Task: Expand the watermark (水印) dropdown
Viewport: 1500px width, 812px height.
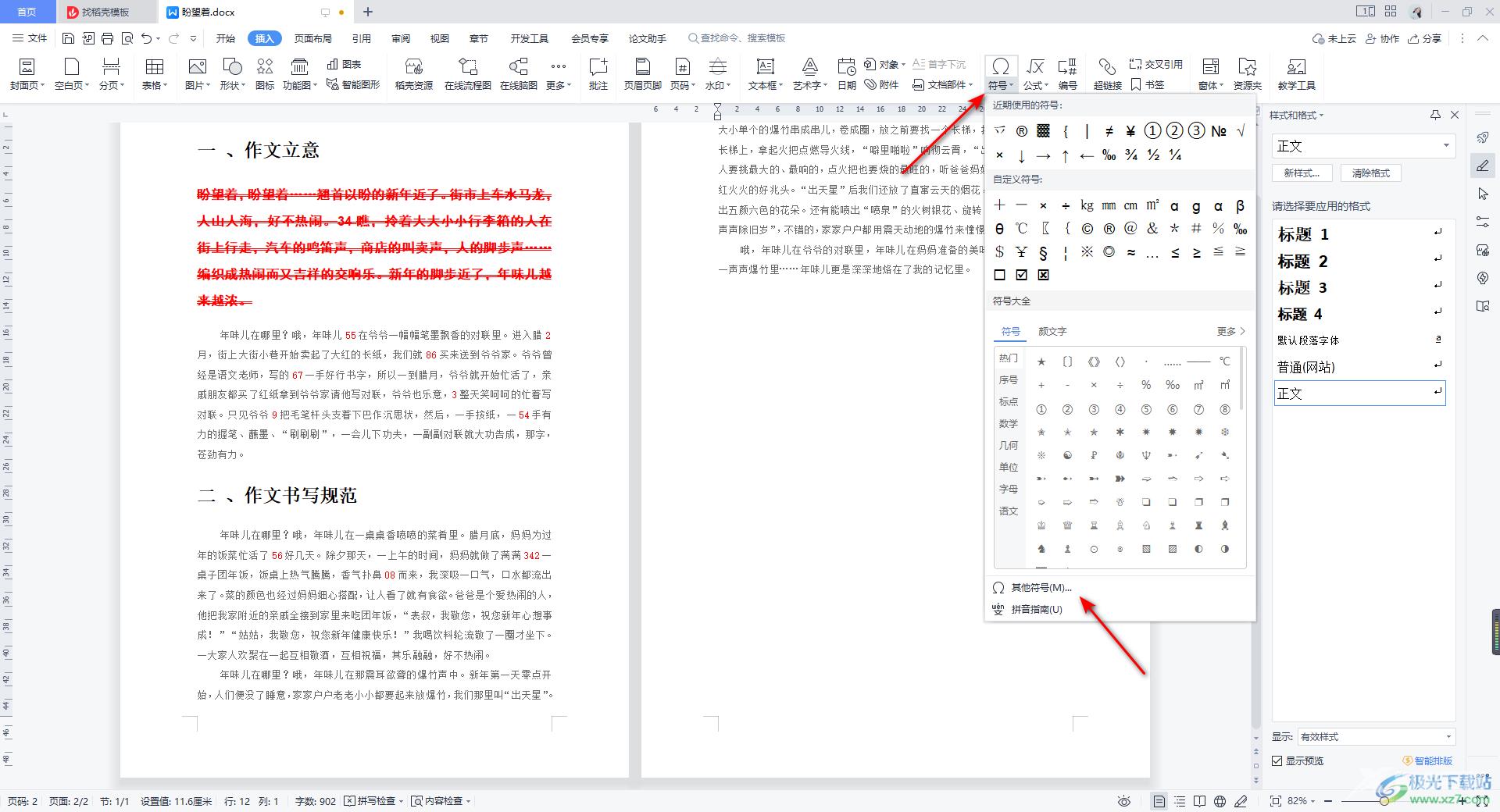Action: (x=728, y=86)
